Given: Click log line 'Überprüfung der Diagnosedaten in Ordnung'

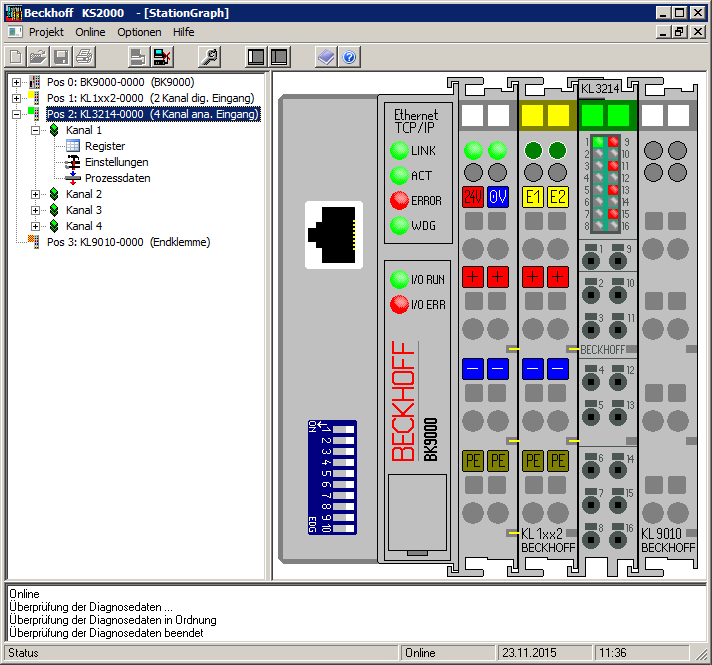Looking at the screenshot, I should coord(113,620).
